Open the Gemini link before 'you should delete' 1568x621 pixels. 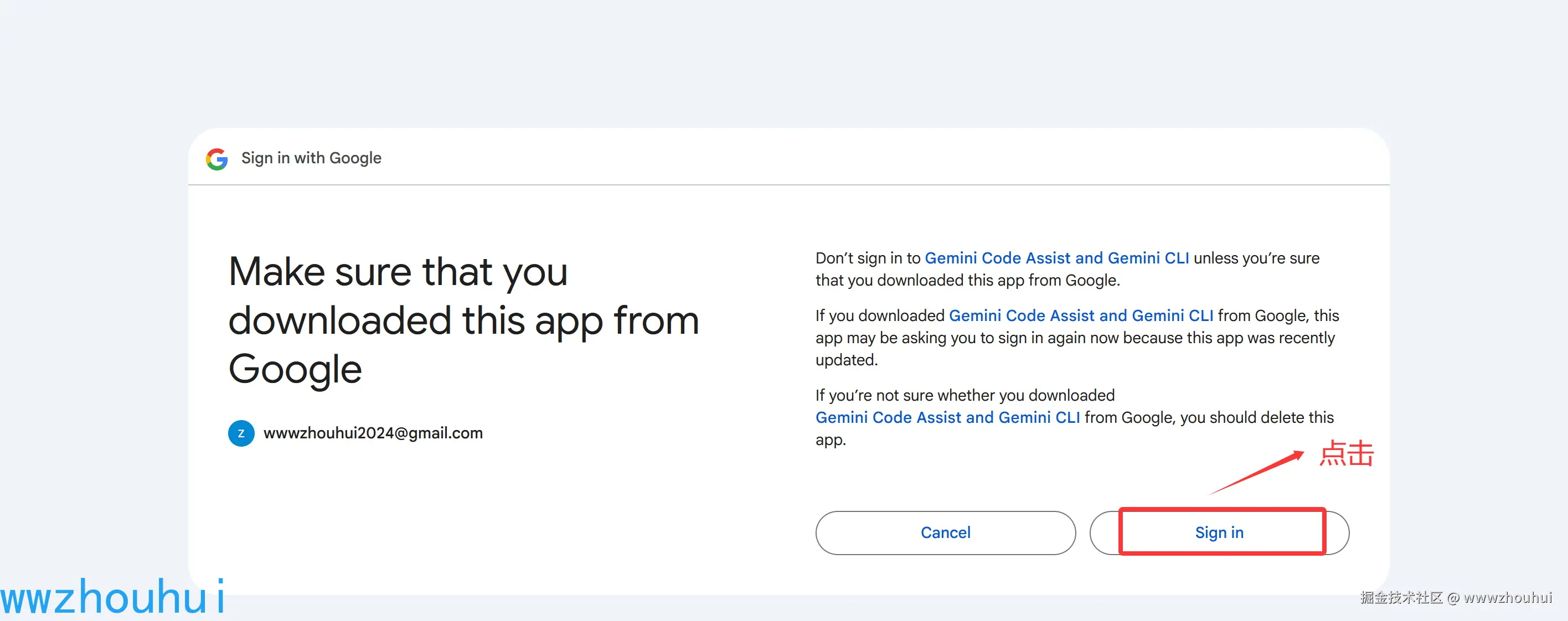tap(948, 417)
